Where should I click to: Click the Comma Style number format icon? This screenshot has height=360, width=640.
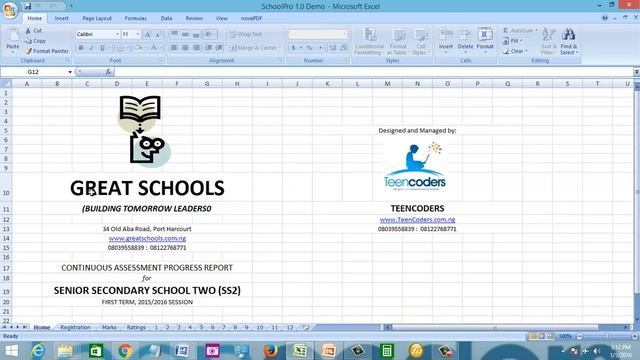tap(321, 48)
